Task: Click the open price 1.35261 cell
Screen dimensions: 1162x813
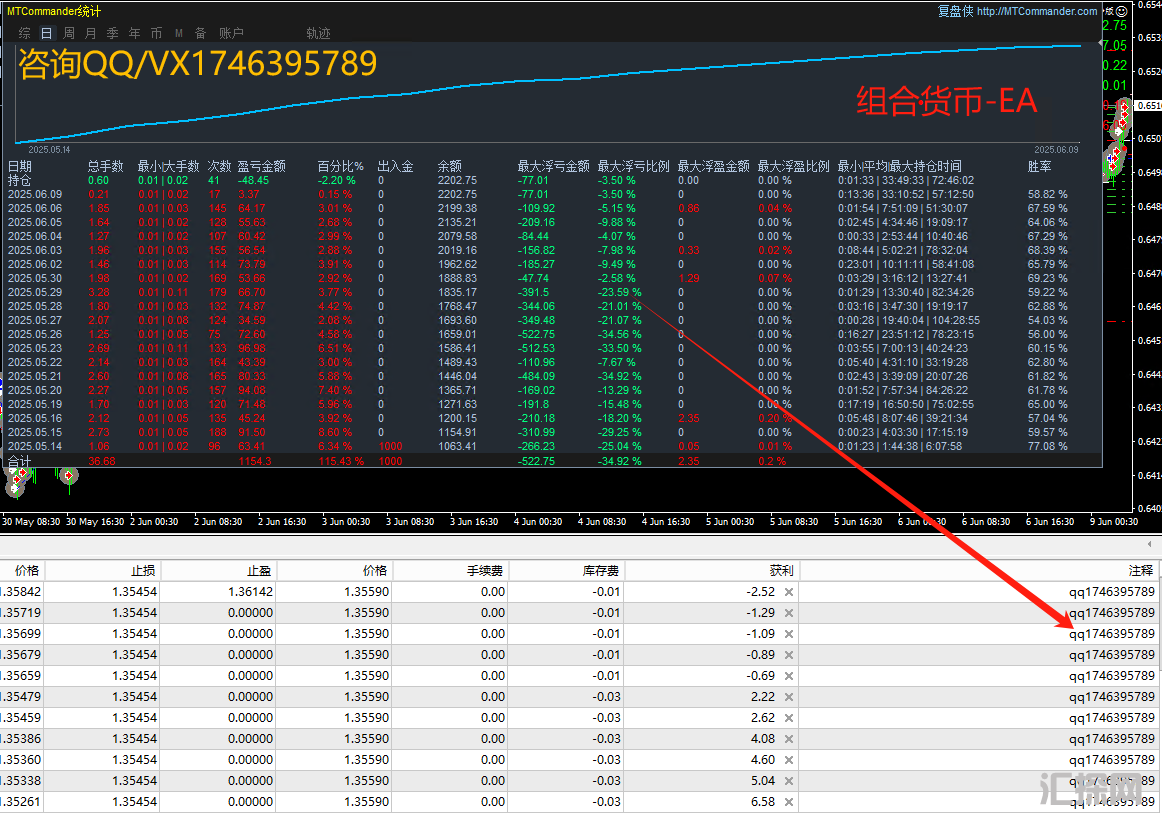Action: [x=21, y=802]
